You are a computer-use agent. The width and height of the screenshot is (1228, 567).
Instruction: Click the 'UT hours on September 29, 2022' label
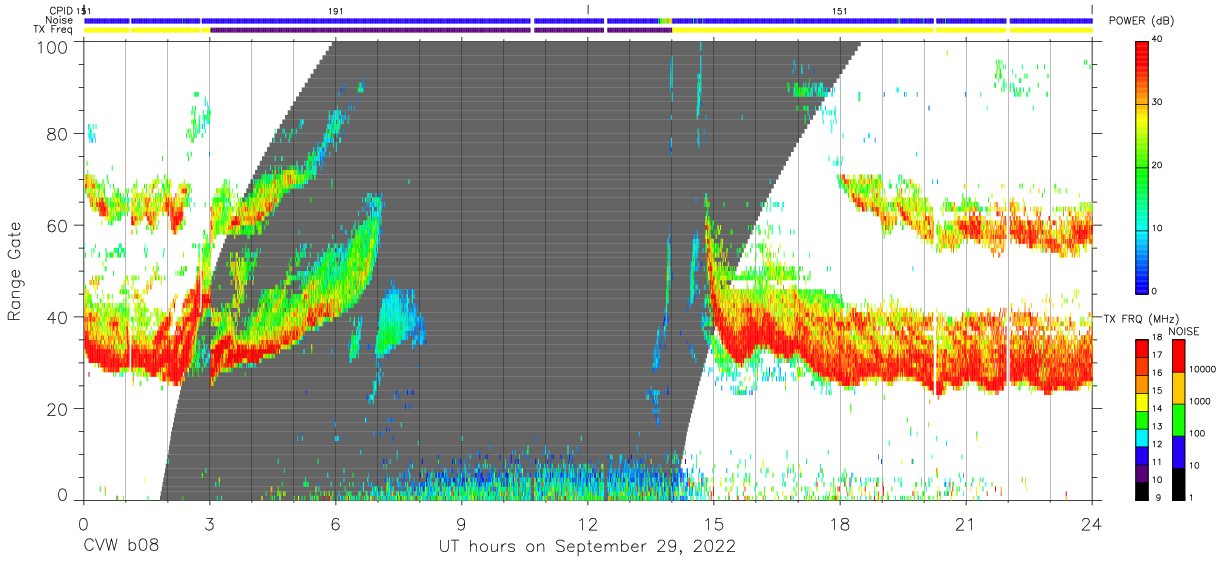pos(587,547)
